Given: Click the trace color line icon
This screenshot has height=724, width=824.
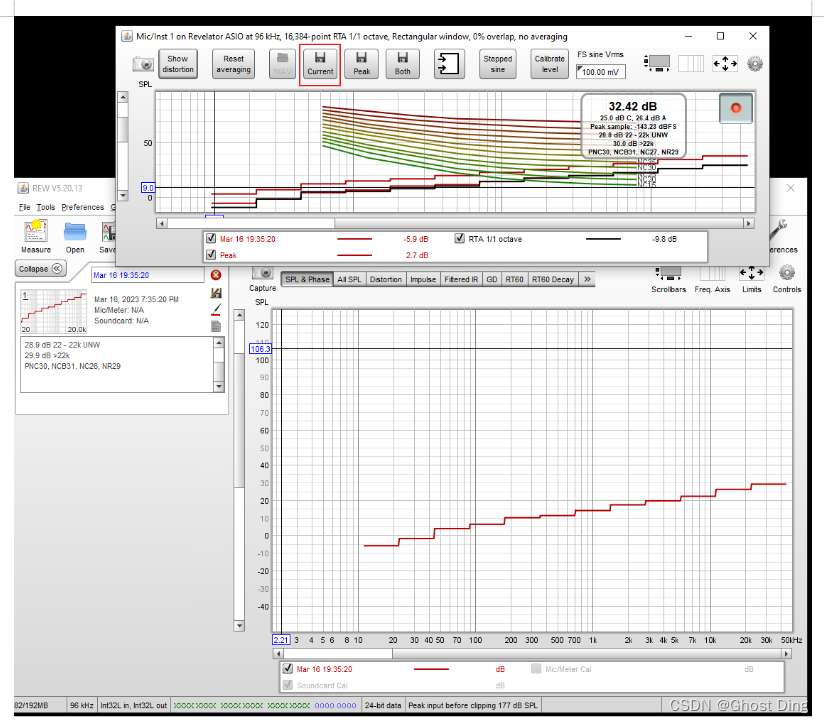Looking at the screenshot, I should [216, 310].
